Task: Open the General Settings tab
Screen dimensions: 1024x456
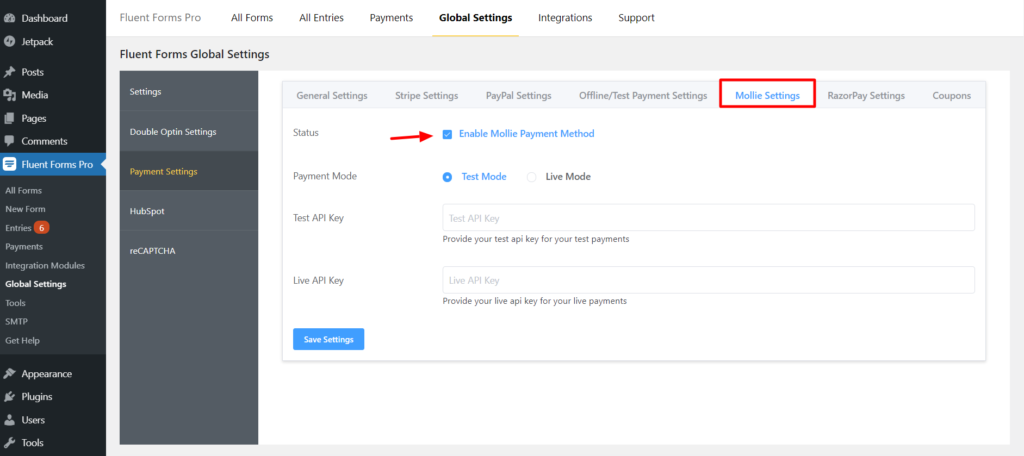Action: click(332, 95)
